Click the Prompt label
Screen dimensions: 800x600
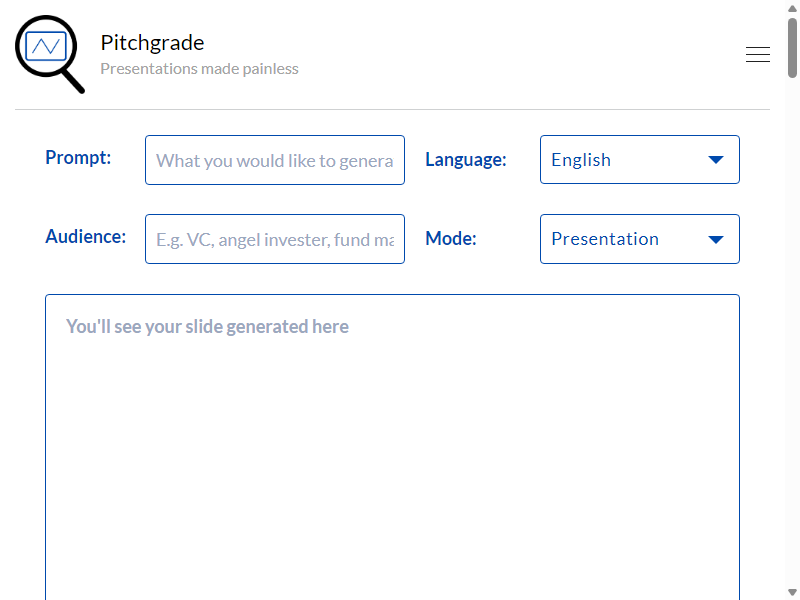coord(78,158)
